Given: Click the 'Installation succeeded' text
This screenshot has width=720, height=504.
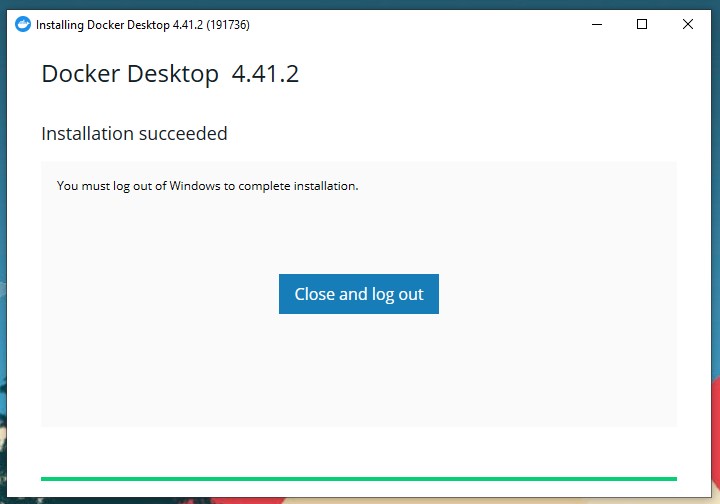Looking at the screenshot, I should 135,134.
